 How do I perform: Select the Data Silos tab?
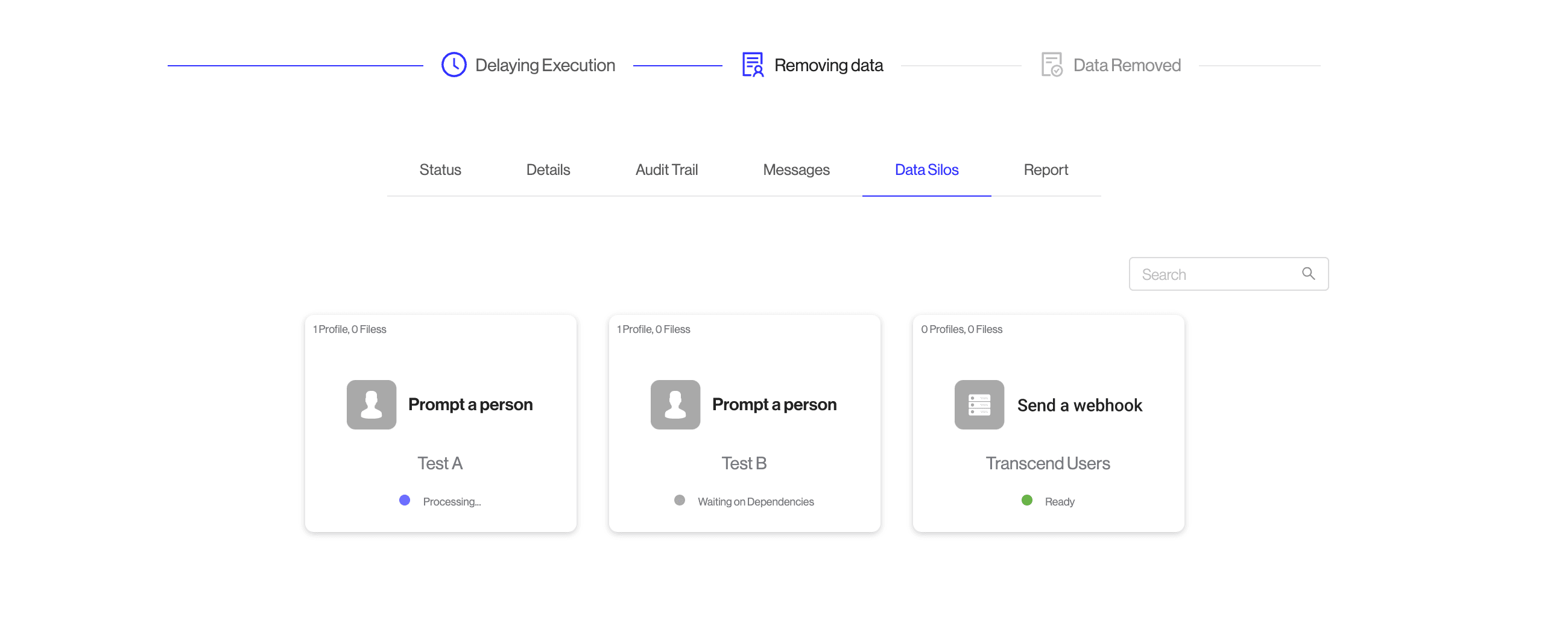point(926,170)
